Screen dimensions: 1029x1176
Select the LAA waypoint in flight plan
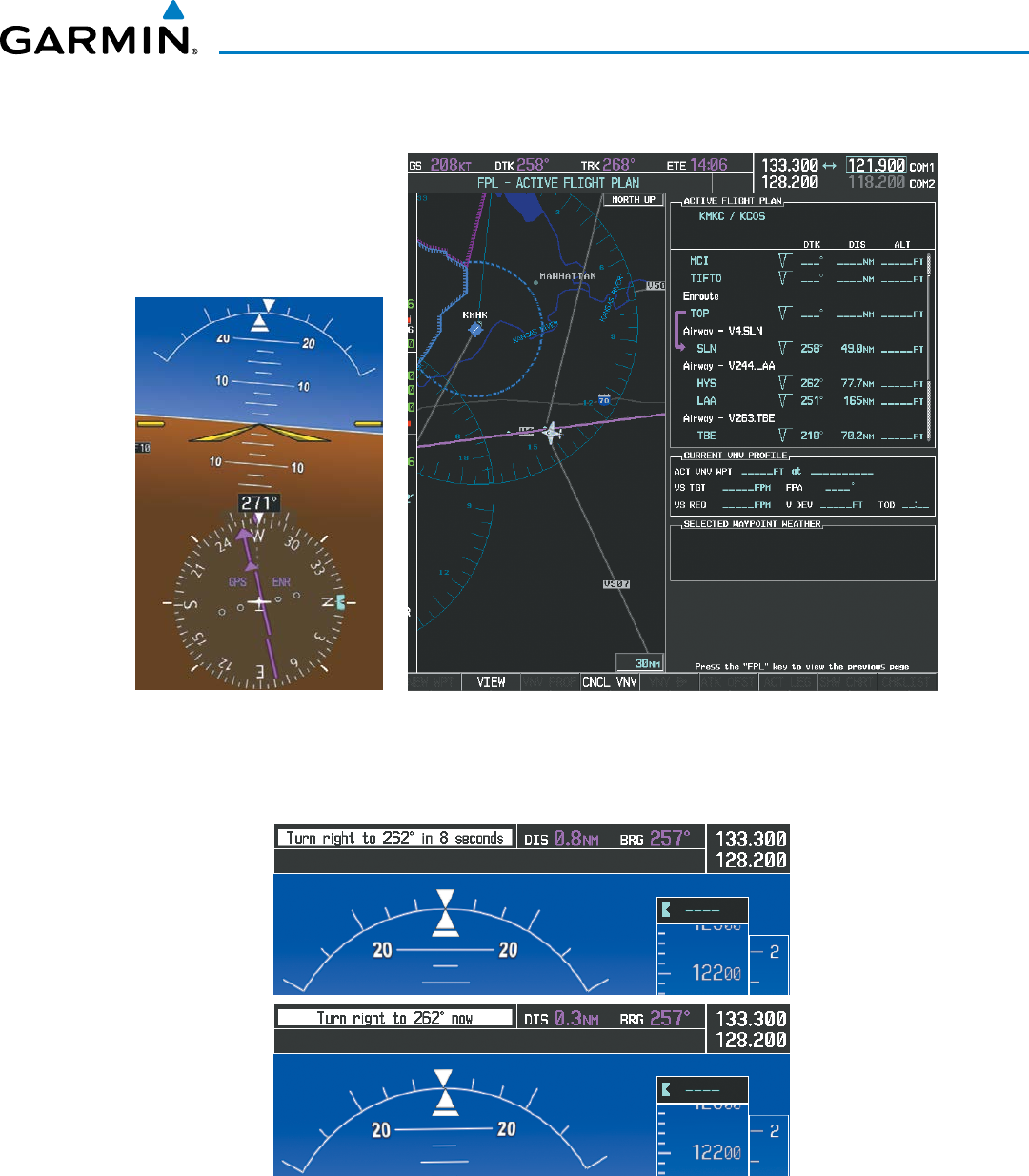pos(706,401)
